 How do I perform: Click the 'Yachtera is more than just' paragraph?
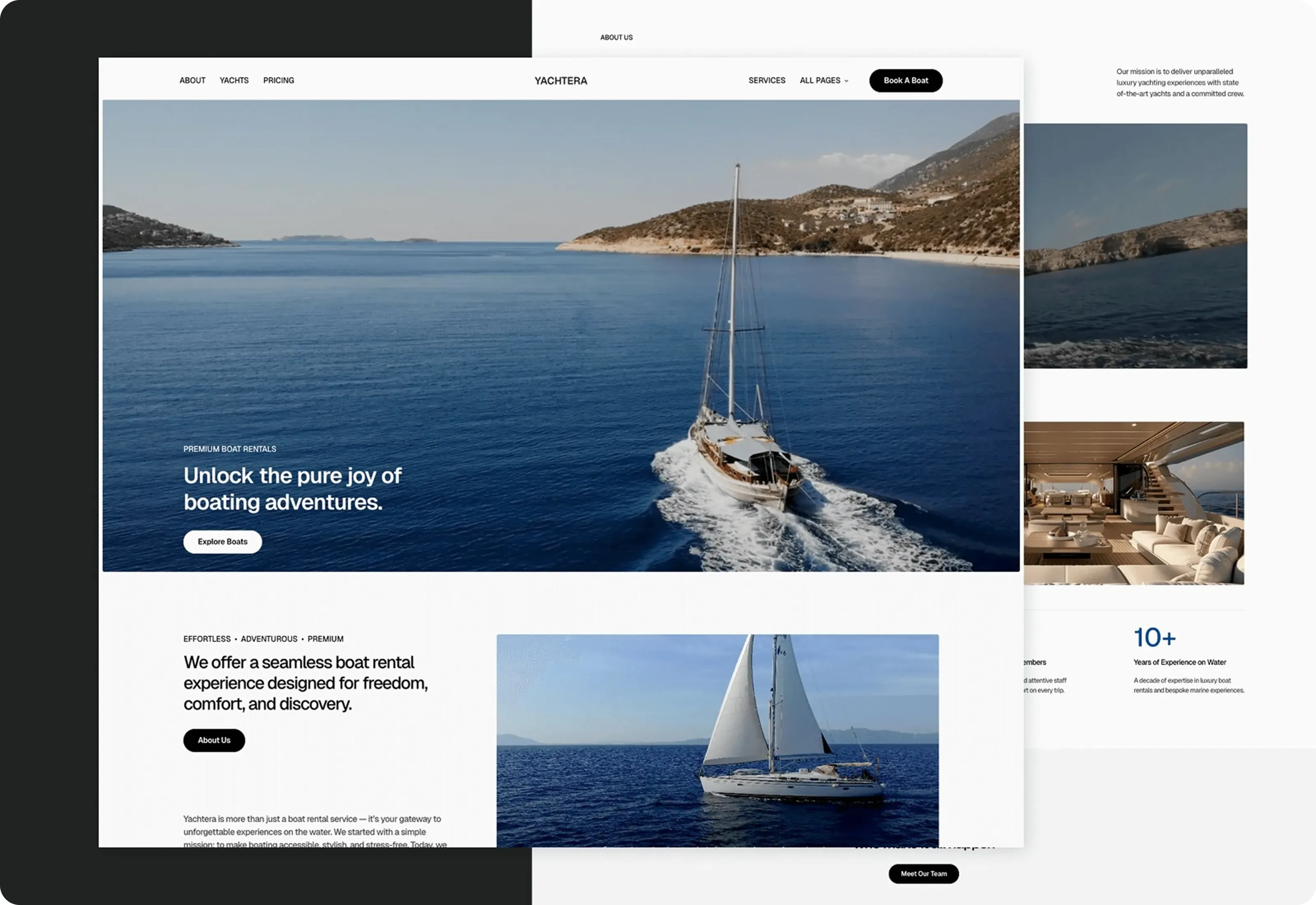click(315, 831)
